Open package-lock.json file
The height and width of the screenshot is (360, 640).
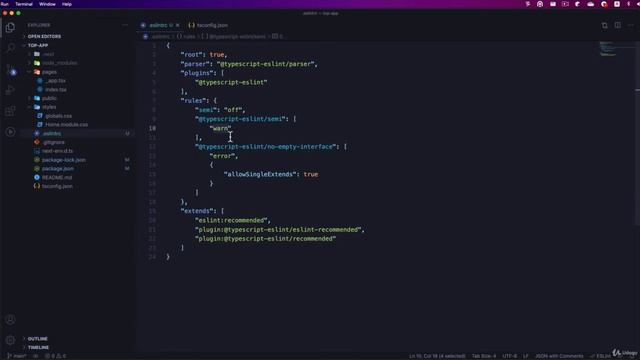click(x=64, y=160)
